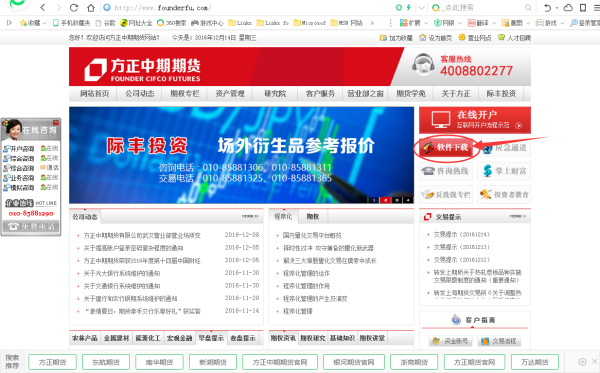This screenshot has width=600, height=373.
Task: Click the undo close-tab arrow icon
Action: (x=548, y=8)
